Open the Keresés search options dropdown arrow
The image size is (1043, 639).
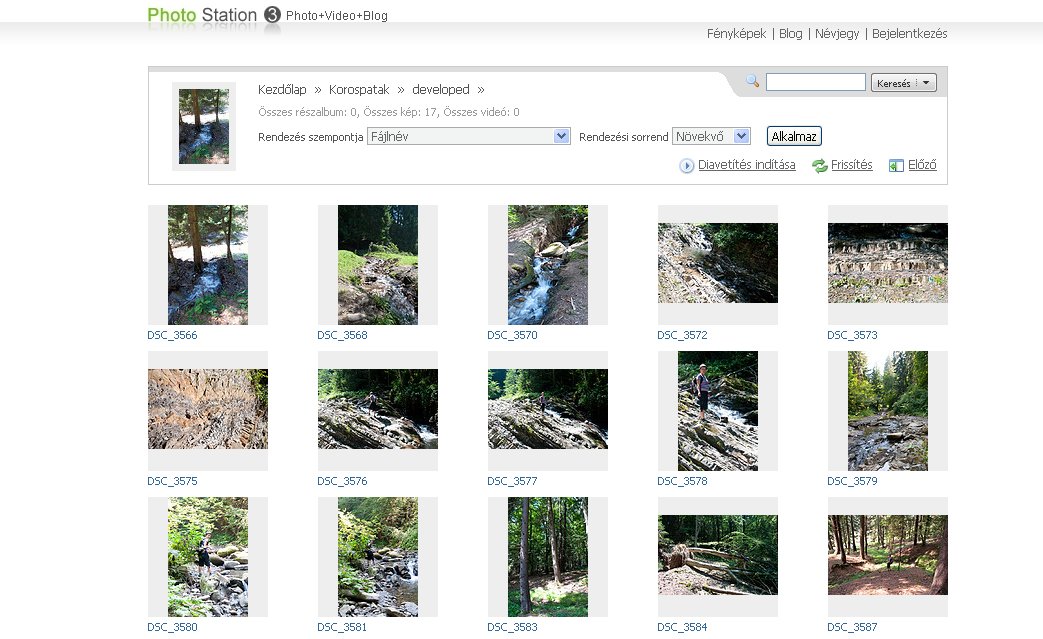click(927, 83)
